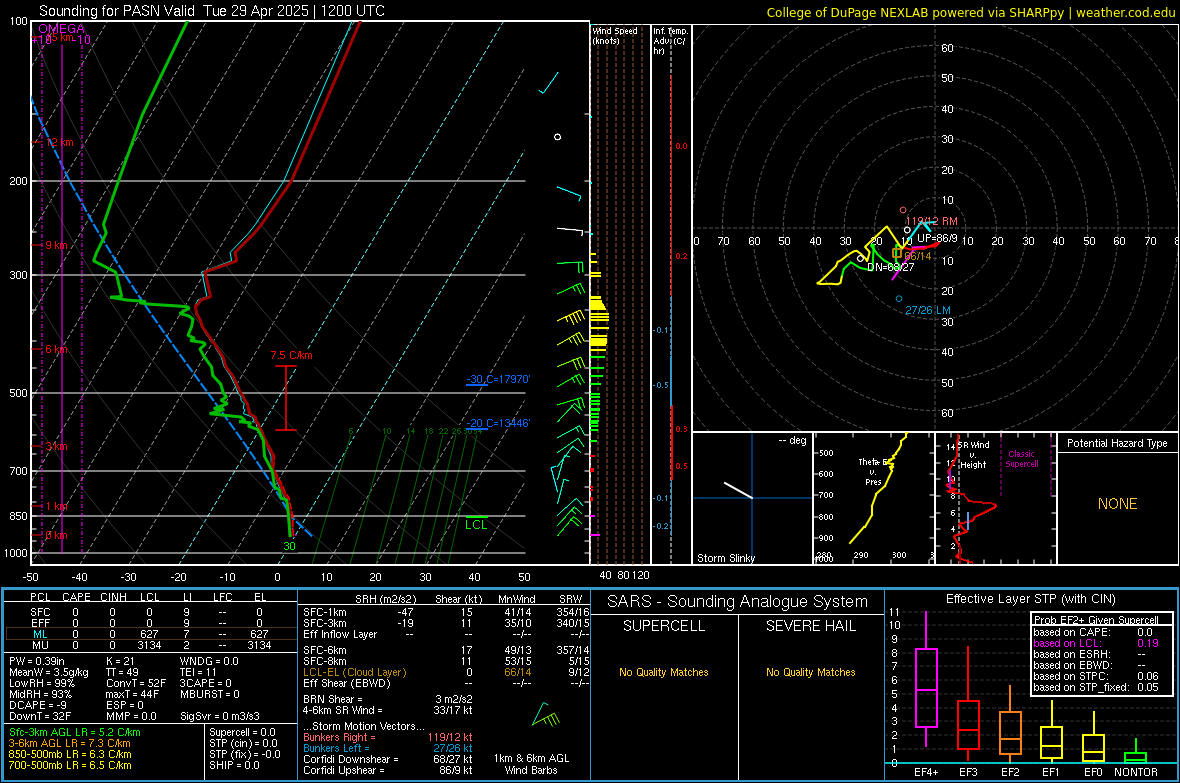Screen dimensions: 1180x783
Task: Click the sounding title for PASN
Action: click(x=211, y=11)
